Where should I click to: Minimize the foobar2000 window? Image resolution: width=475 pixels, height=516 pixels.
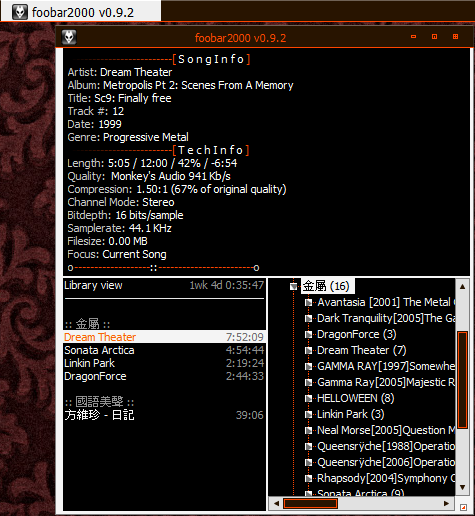(414, 37)
